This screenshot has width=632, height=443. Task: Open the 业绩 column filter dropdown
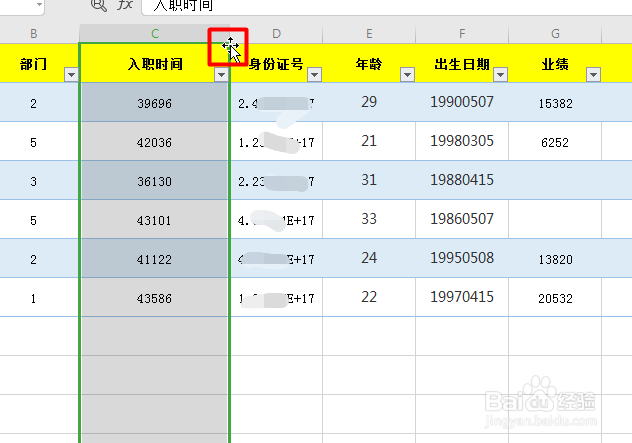click(x=593, y=75)
